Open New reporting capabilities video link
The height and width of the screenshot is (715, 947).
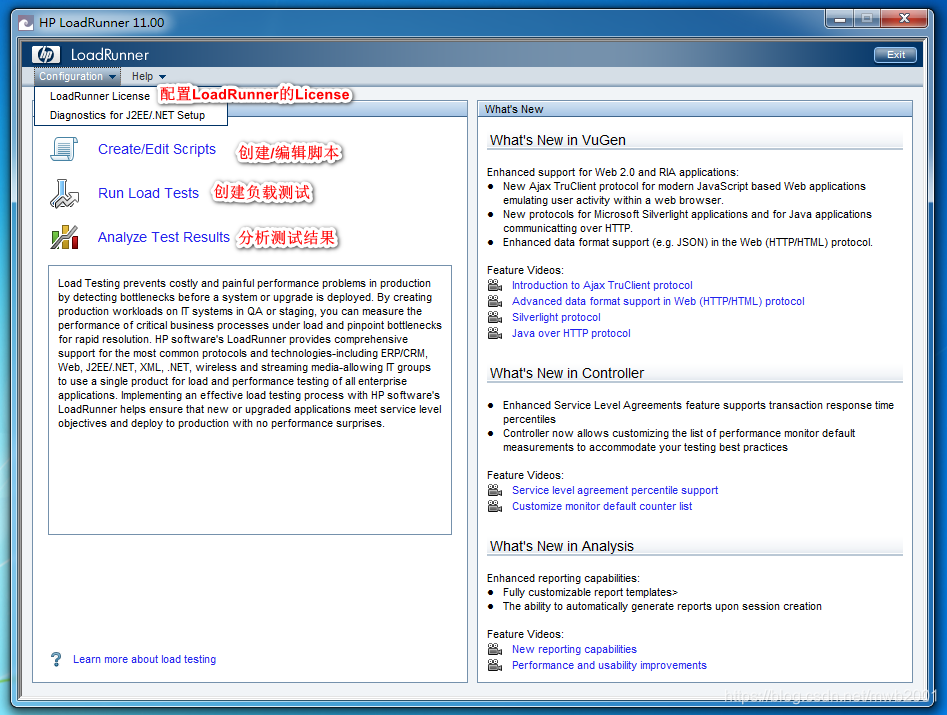(574, 649)
